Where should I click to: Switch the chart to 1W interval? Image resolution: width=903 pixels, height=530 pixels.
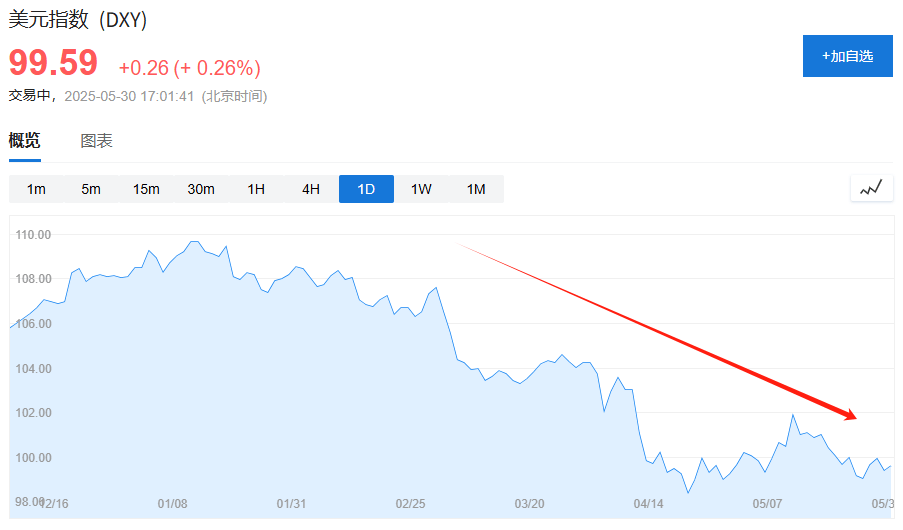click(421, 189)
